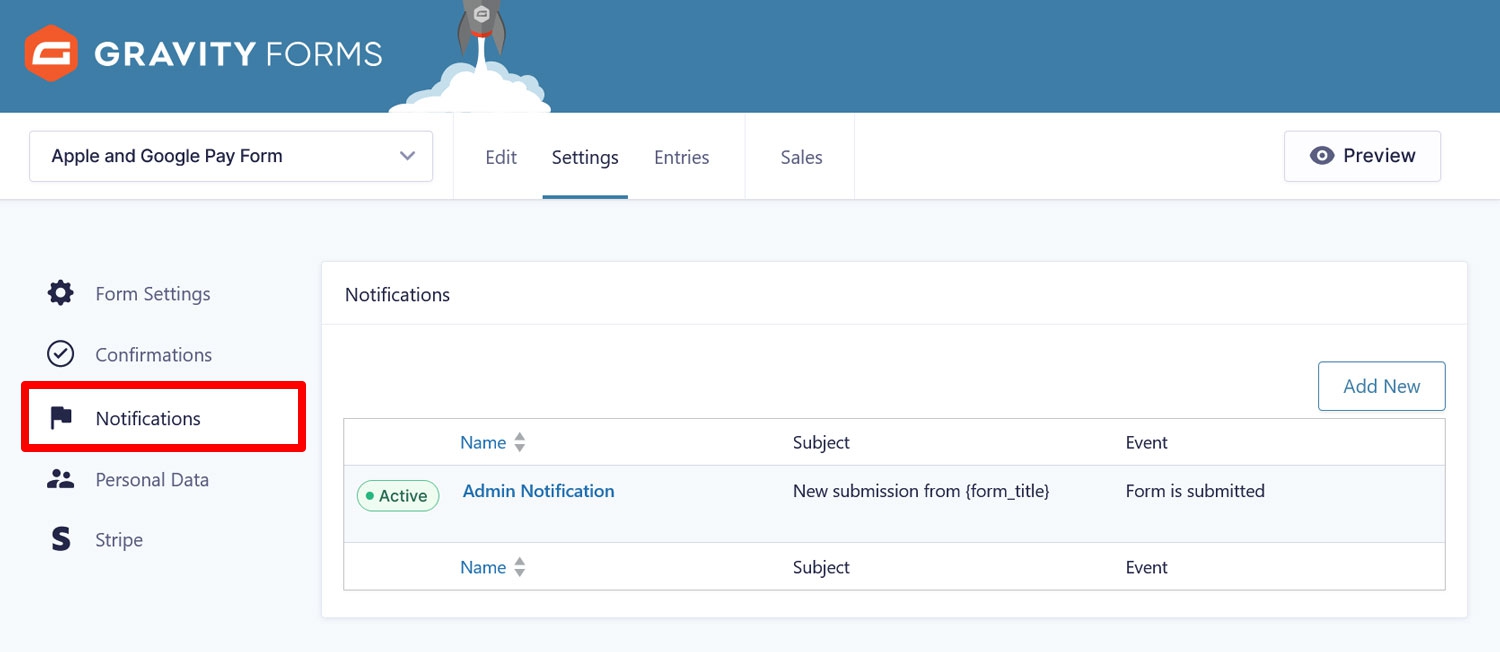Click the Gravity Forms hexagon logo
The height and width of the screenshot is (652, 1500).
[x=50, y=53]
